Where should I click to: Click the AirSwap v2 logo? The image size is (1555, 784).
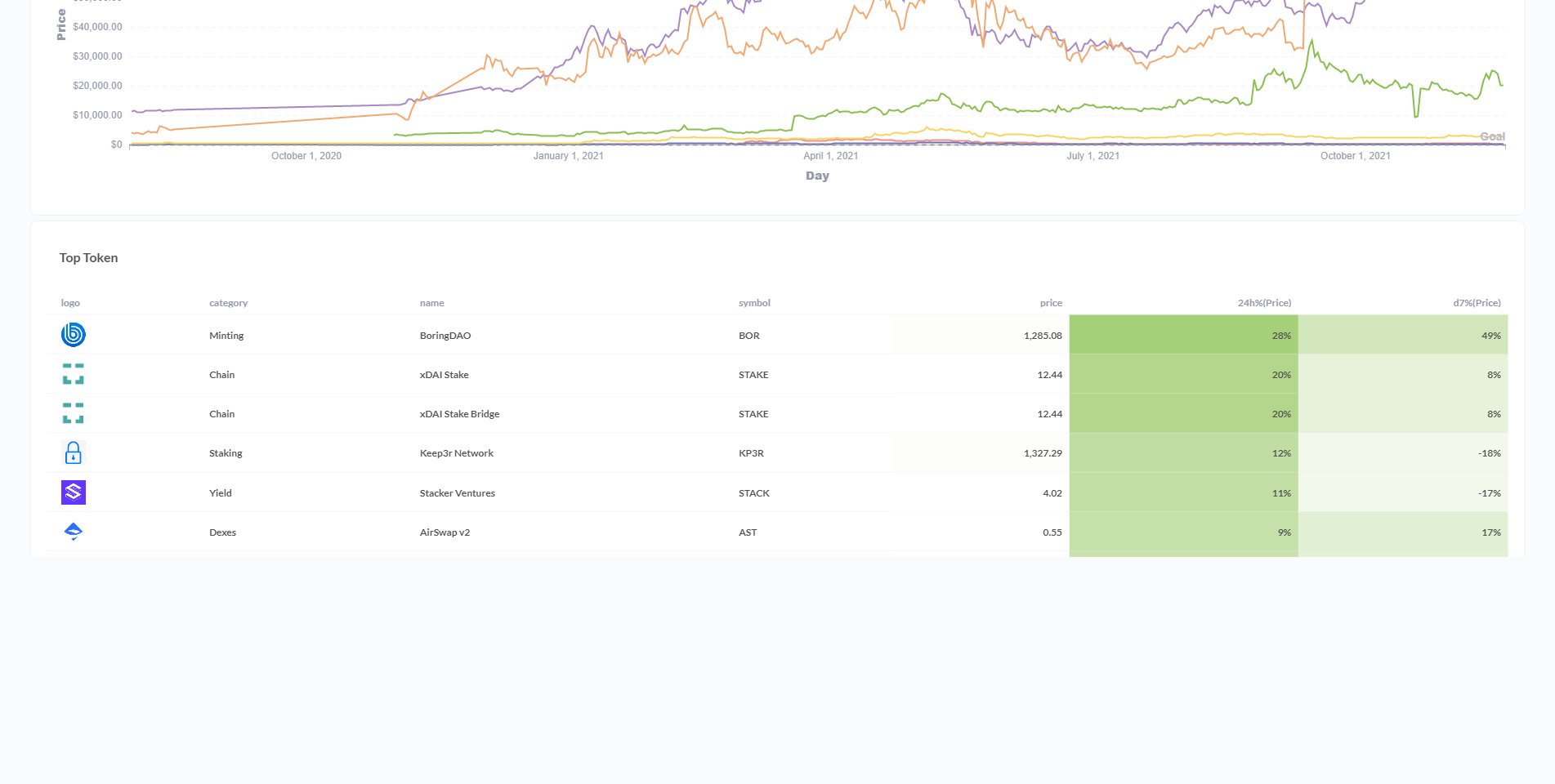73,532
